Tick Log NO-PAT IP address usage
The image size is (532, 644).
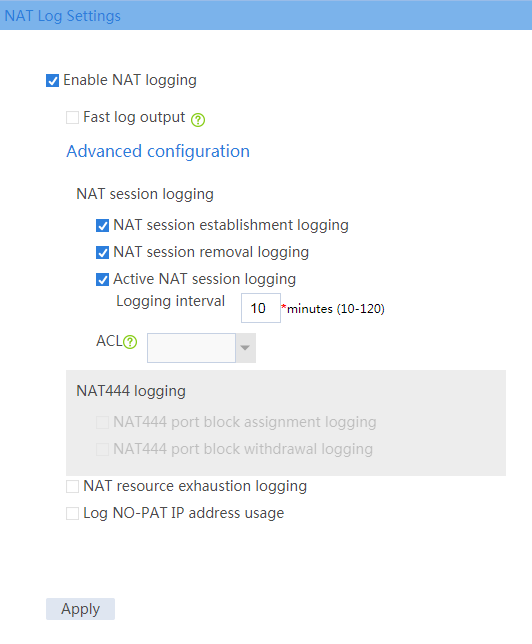point(72,513)
